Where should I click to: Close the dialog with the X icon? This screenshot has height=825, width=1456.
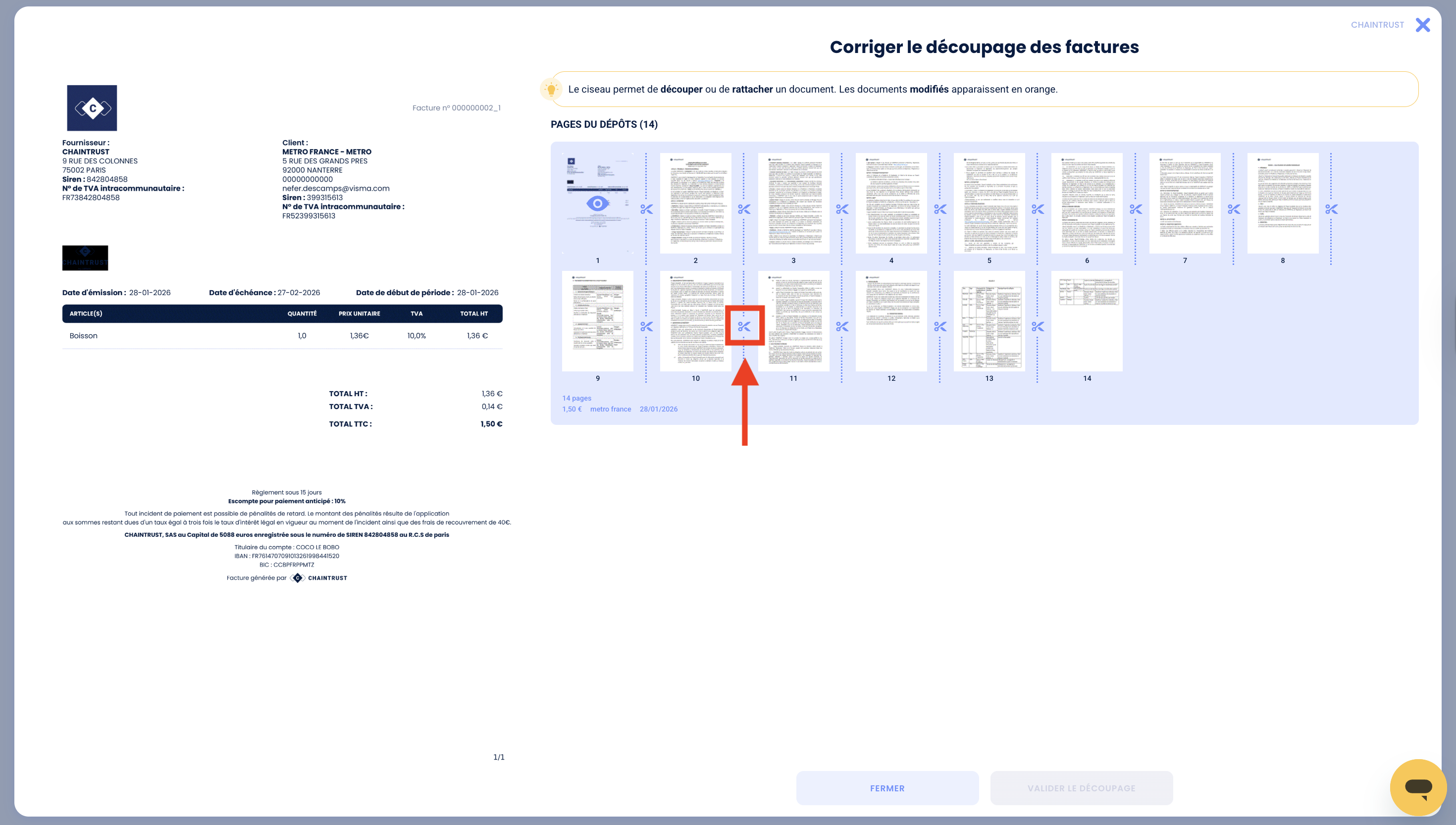(x=1423, y=25)
